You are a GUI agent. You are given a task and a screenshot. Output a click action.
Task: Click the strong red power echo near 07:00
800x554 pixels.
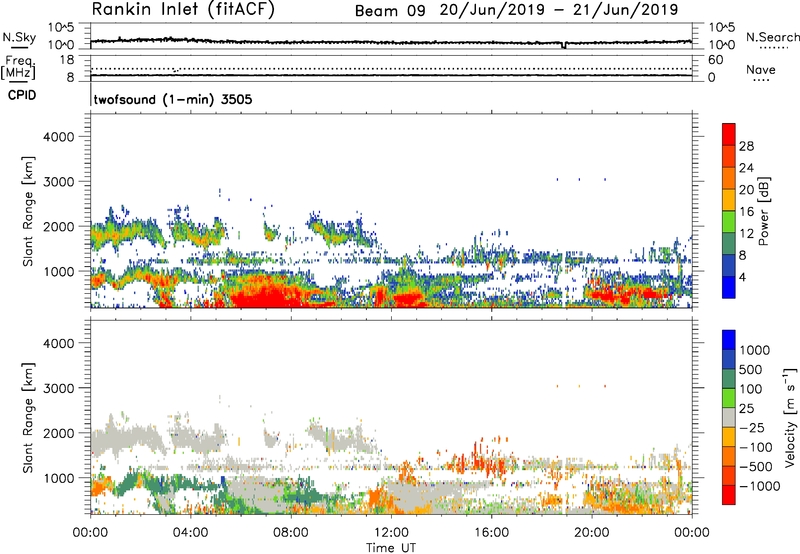point(265,295)
